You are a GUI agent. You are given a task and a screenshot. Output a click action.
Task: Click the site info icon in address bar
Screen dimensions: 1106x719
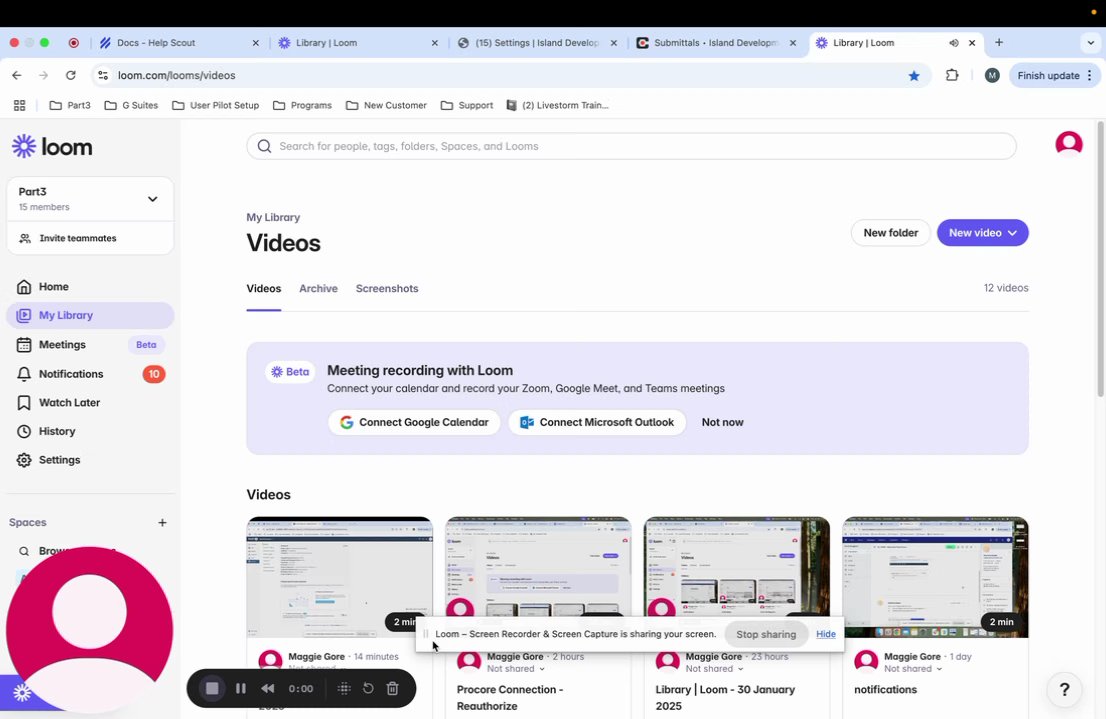103,75
